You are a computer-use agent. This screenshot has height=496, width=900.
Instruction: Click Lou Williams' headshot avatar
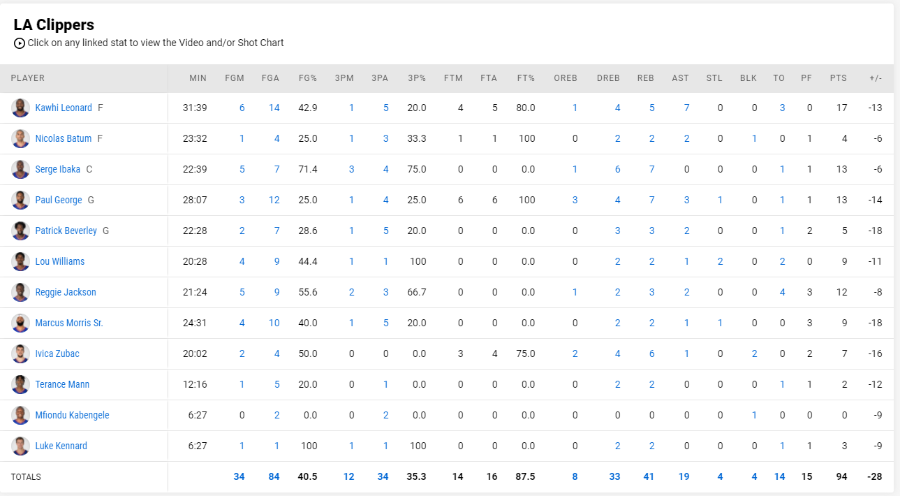pyautogui.click(x=20, y=261)
